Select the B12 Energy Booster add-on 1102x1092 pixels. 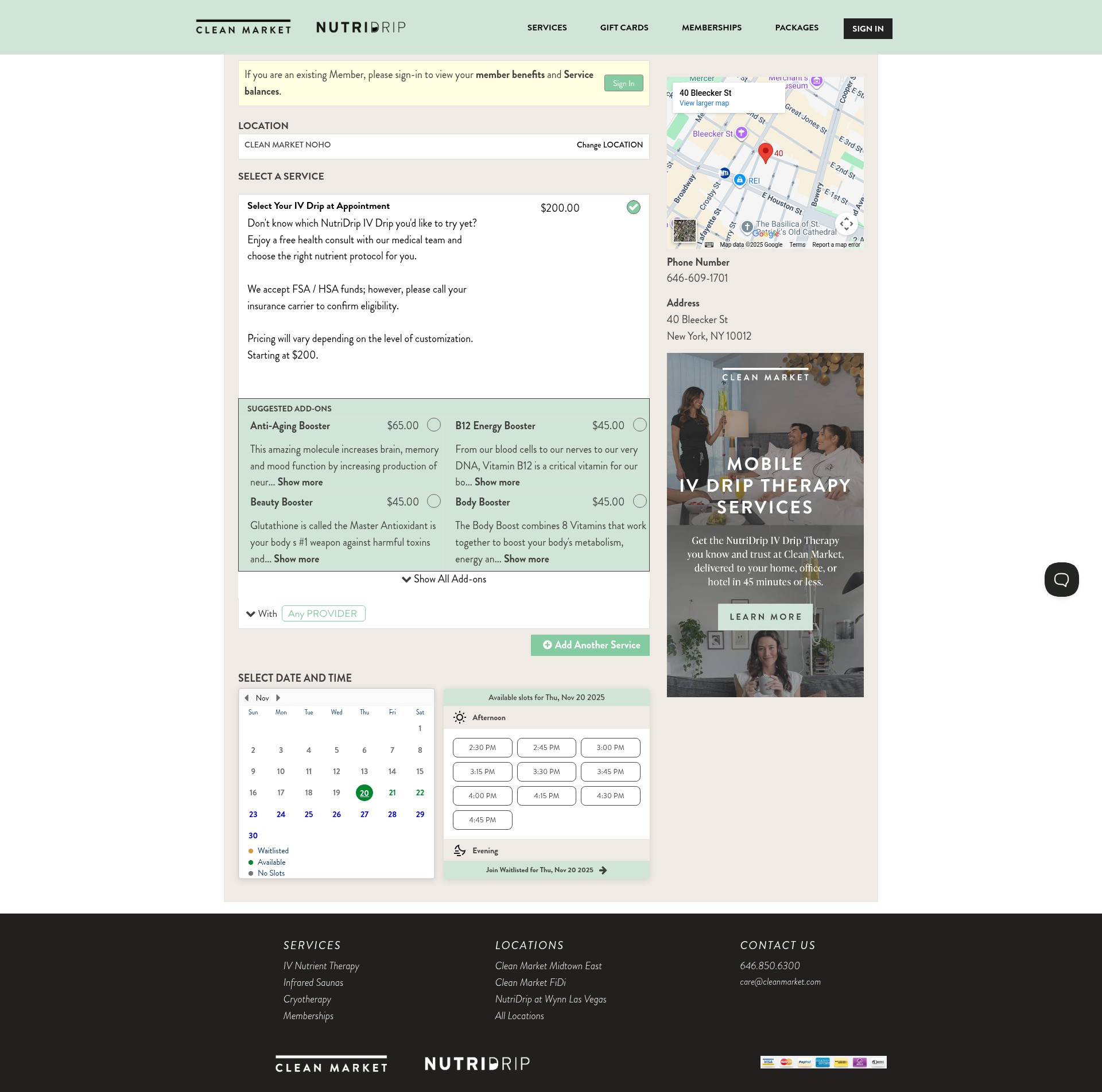coord(639,425)
